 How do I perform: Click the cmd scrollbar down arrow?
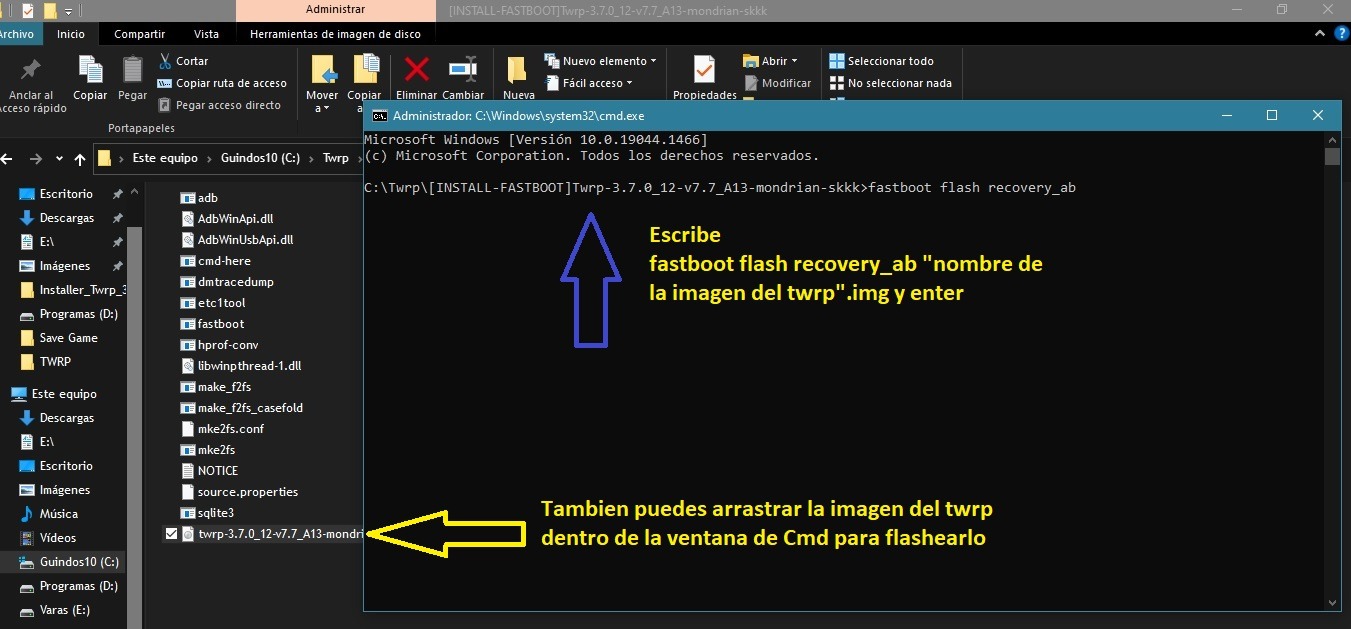click(x=1332, y=602)
